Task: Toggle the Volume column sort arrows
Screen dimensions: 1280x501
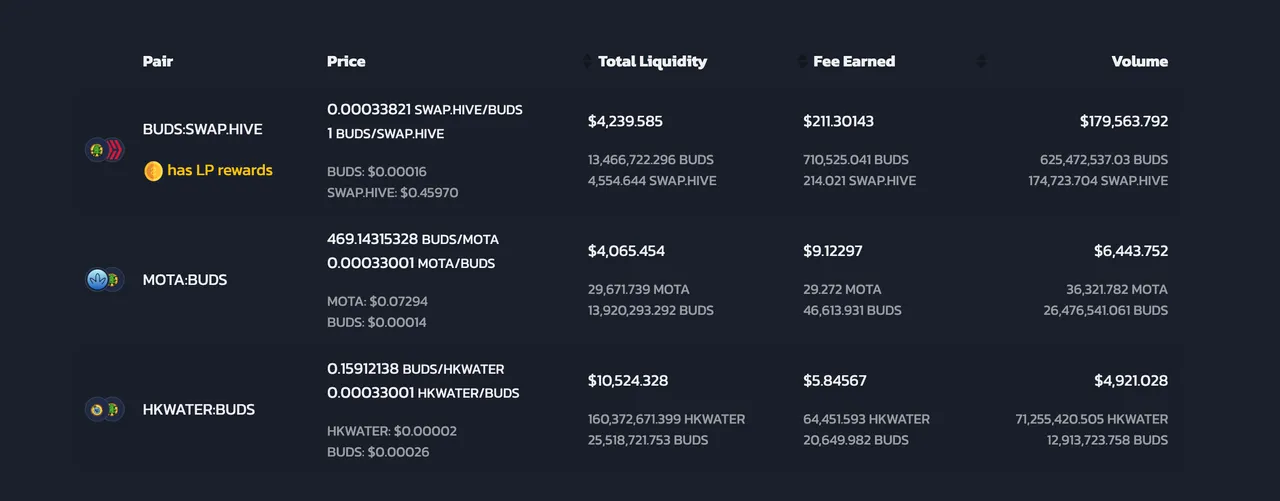Action: [981, 62]
